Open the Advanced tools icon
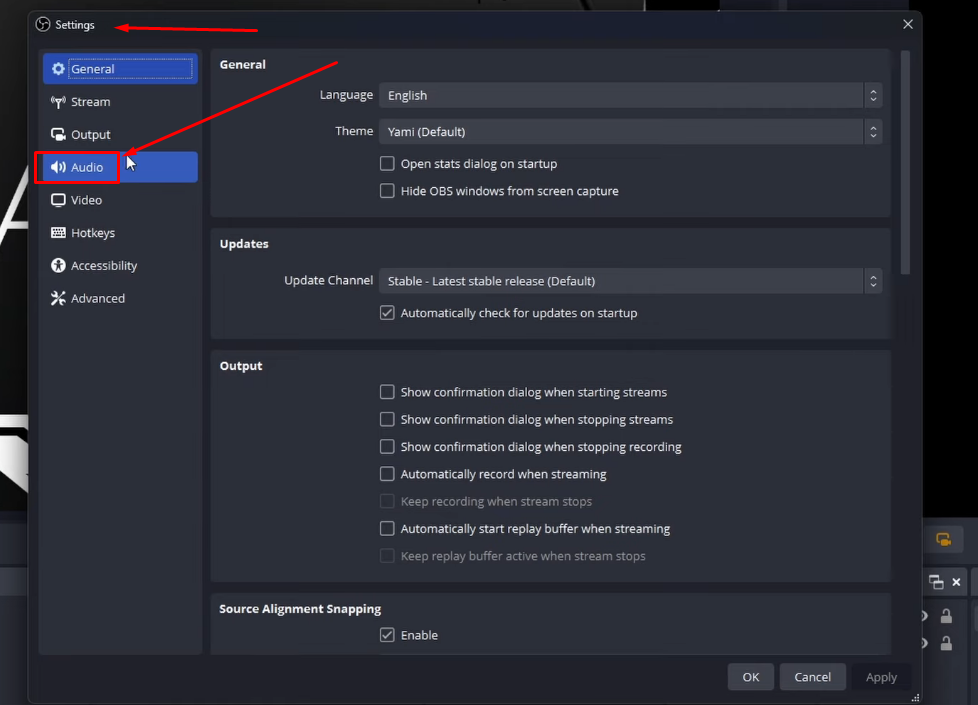 click(58, 298)
